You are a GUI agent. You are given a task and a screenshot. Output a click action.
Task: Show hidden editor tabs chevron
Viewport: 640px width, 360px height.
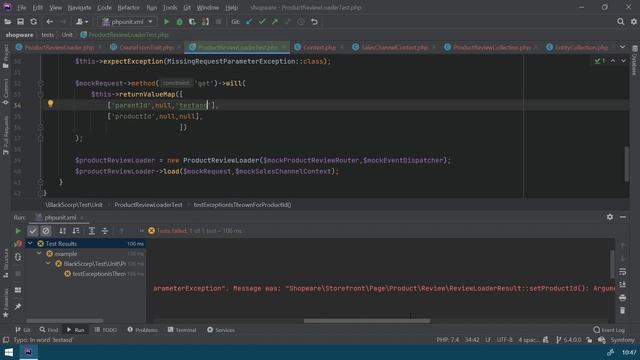click(622, 47)
